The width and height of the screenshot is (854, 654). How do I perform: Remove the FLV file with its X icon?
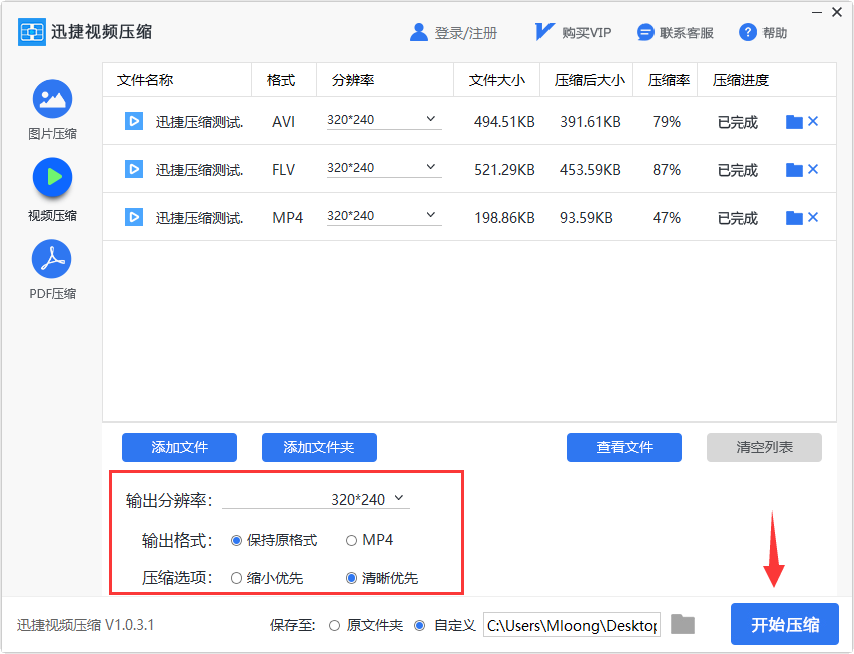point(813,169)
